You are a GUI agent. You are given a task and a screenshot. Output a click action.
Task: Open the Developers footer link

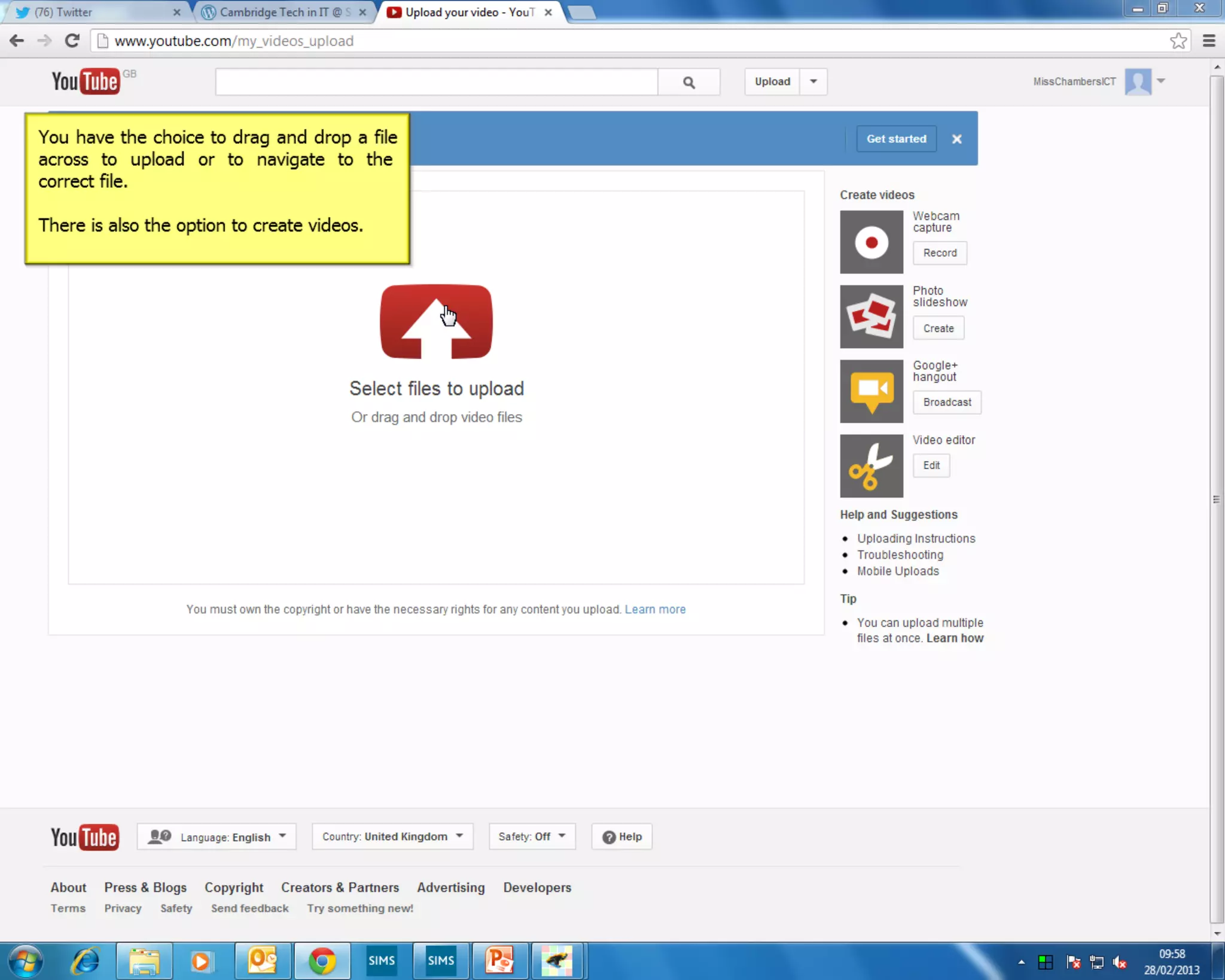click(537, 888)
